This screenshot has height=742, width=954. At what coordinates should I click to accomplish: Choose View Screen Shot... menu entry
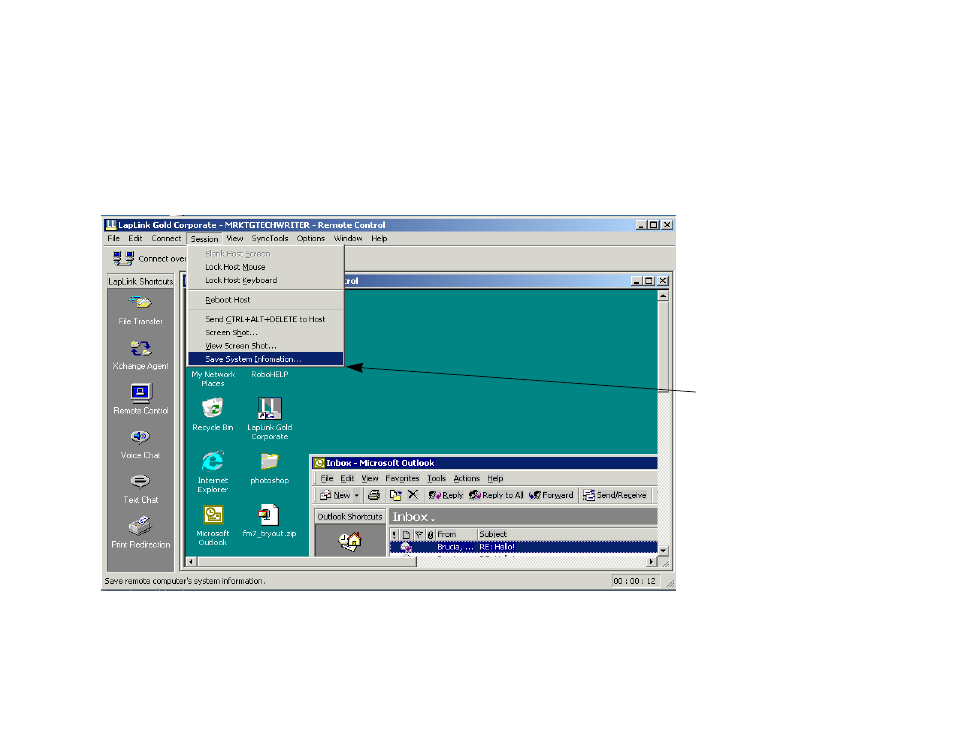coord(266,345)
